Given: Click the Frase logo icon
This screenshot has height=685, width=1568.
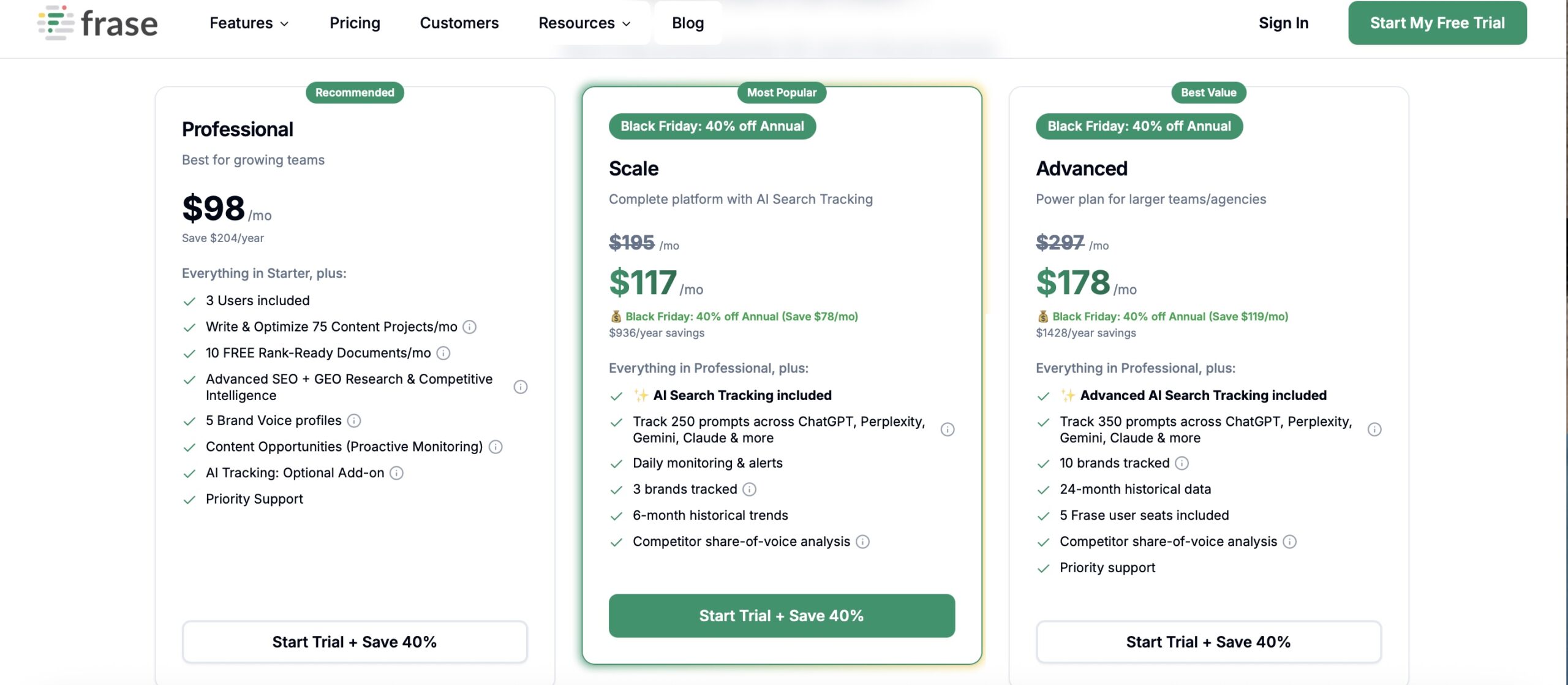Looking at the screenshot, I should pos(56,23).
